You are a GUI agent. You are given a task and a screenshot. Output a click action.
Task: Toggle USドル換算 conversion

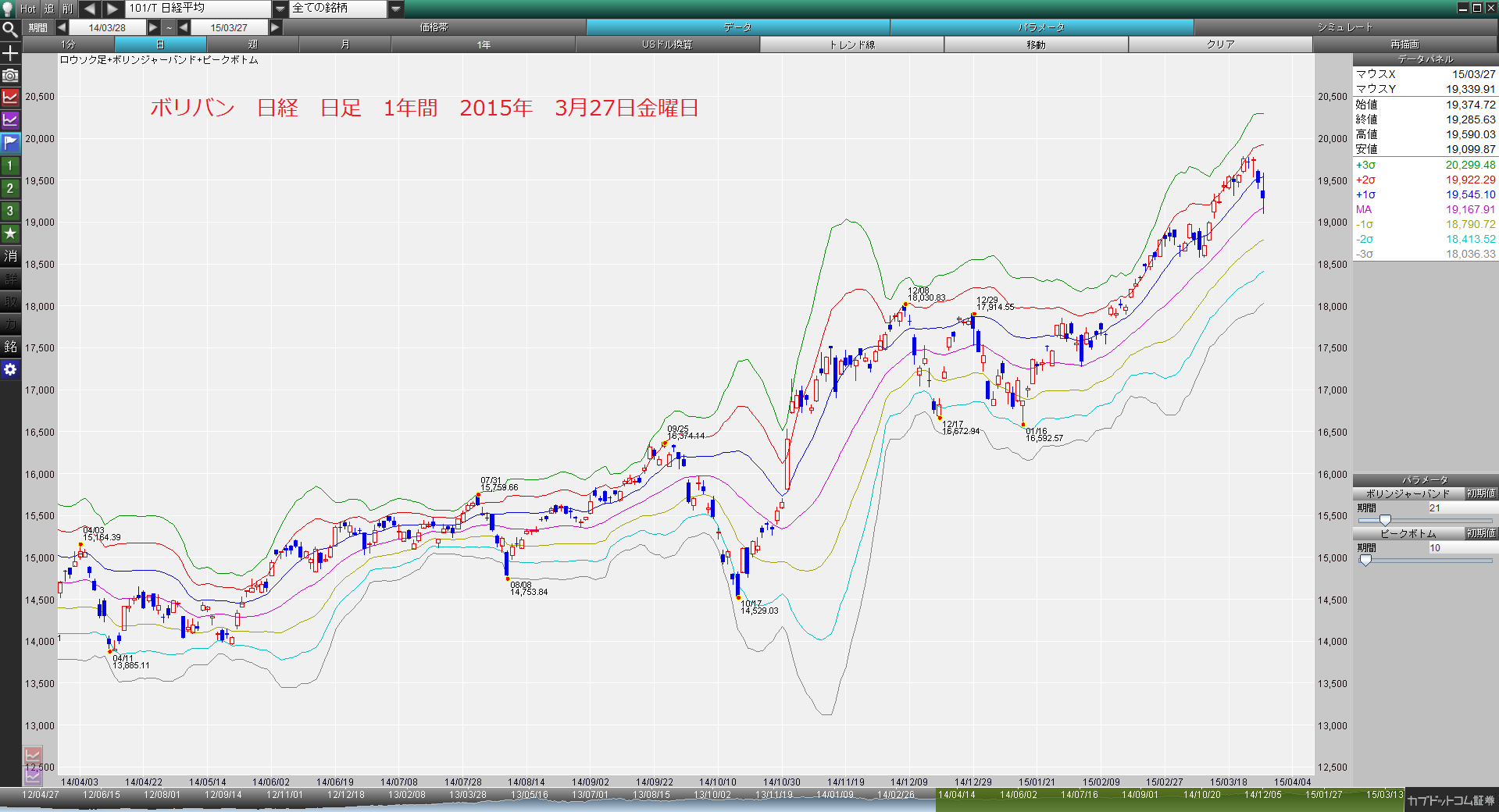click(667, 45)
